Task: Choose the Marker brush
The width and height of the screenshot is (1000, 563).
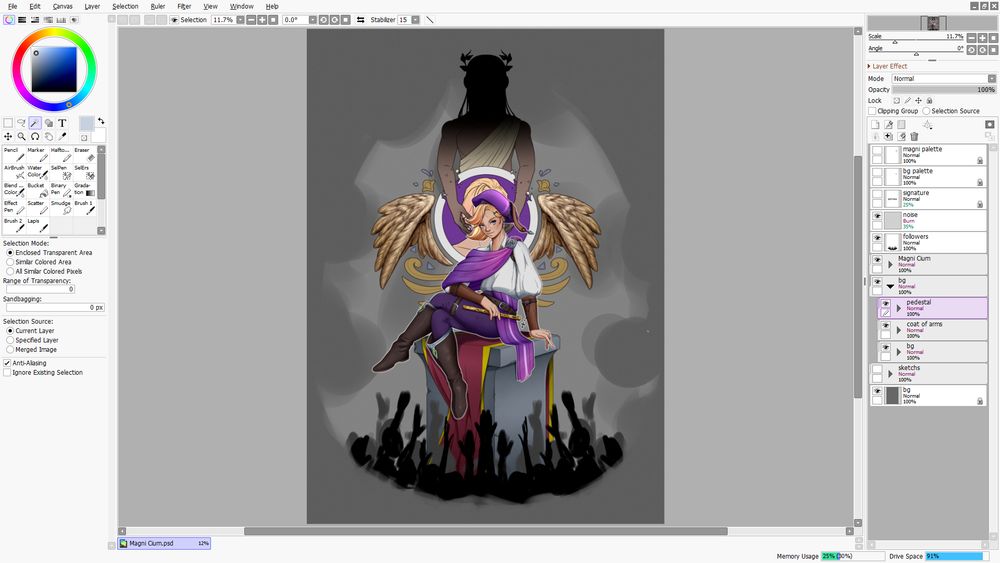Action: 37,154
